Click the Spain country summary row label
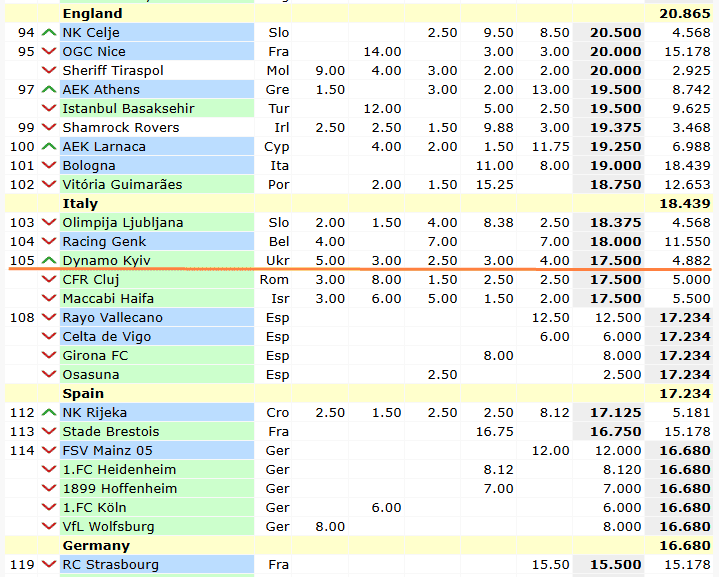 pyautogui.click(x=83, y=394)
